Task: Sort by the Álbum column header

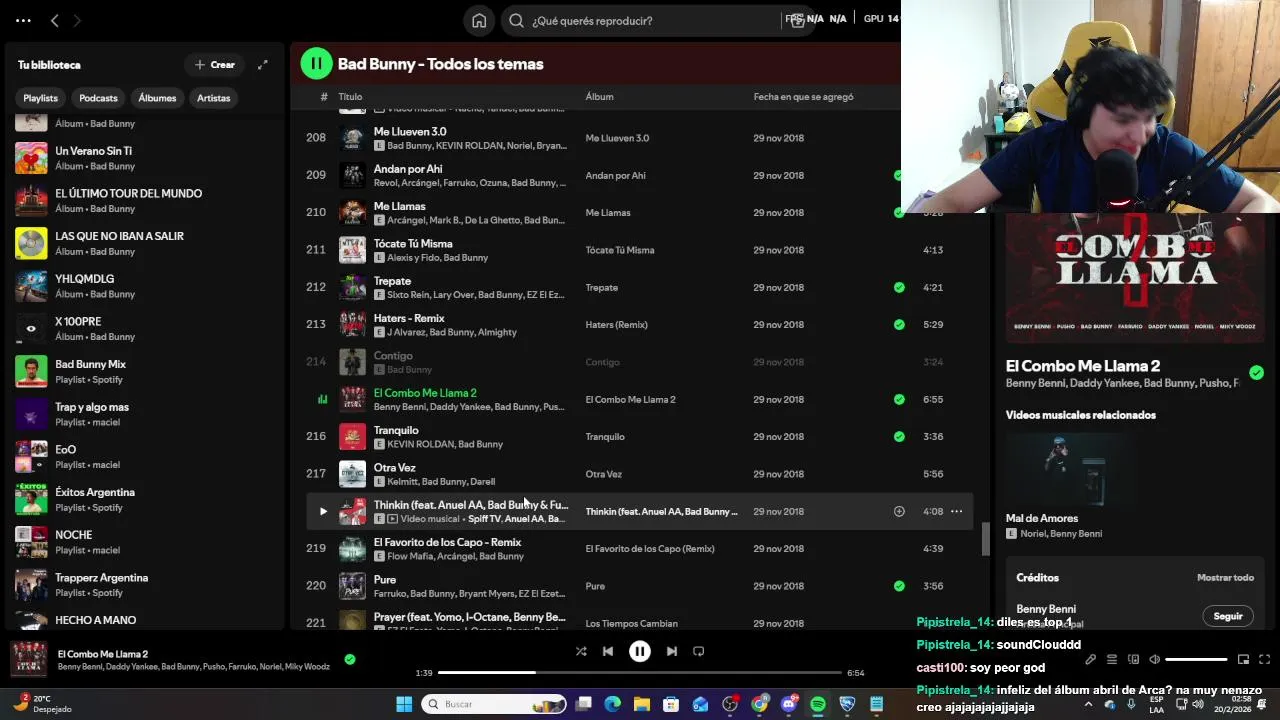Action: tap(599, 97)
